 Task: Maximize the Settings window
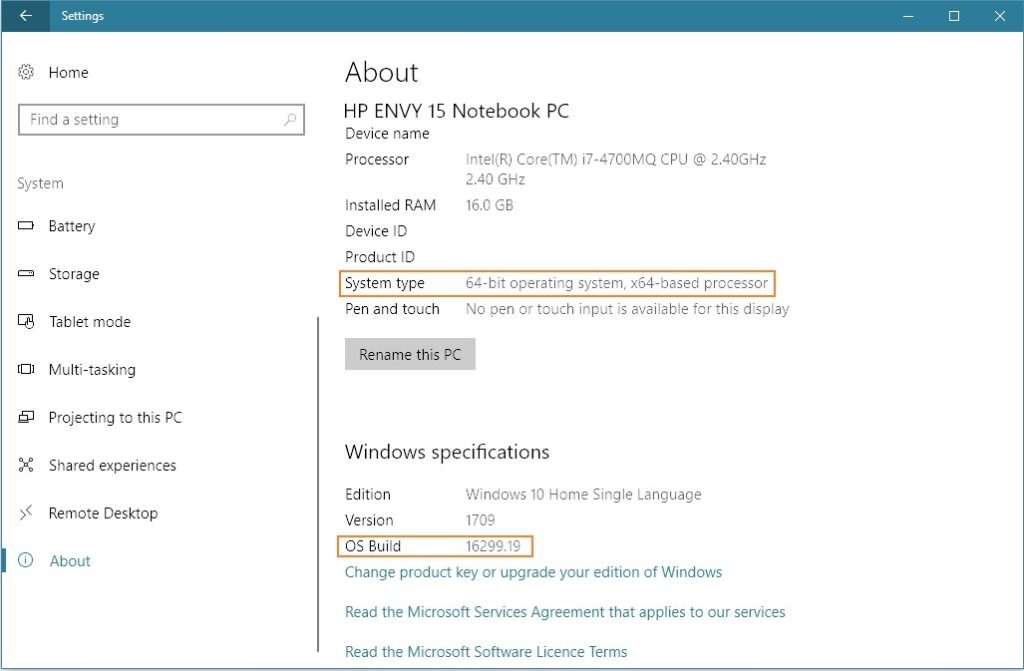(953, 16)
